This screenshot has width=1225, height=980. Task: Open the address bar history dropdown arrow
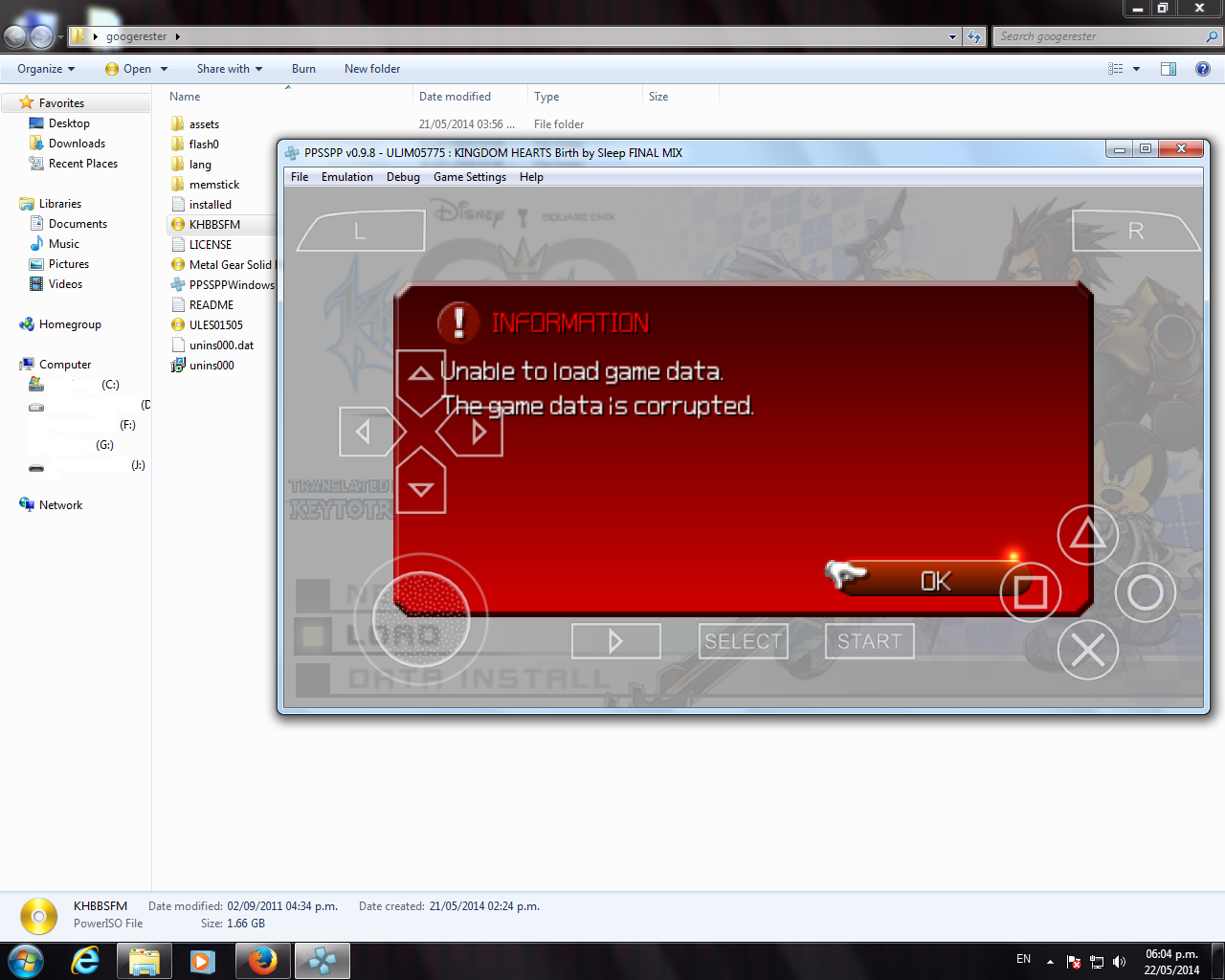952,37
